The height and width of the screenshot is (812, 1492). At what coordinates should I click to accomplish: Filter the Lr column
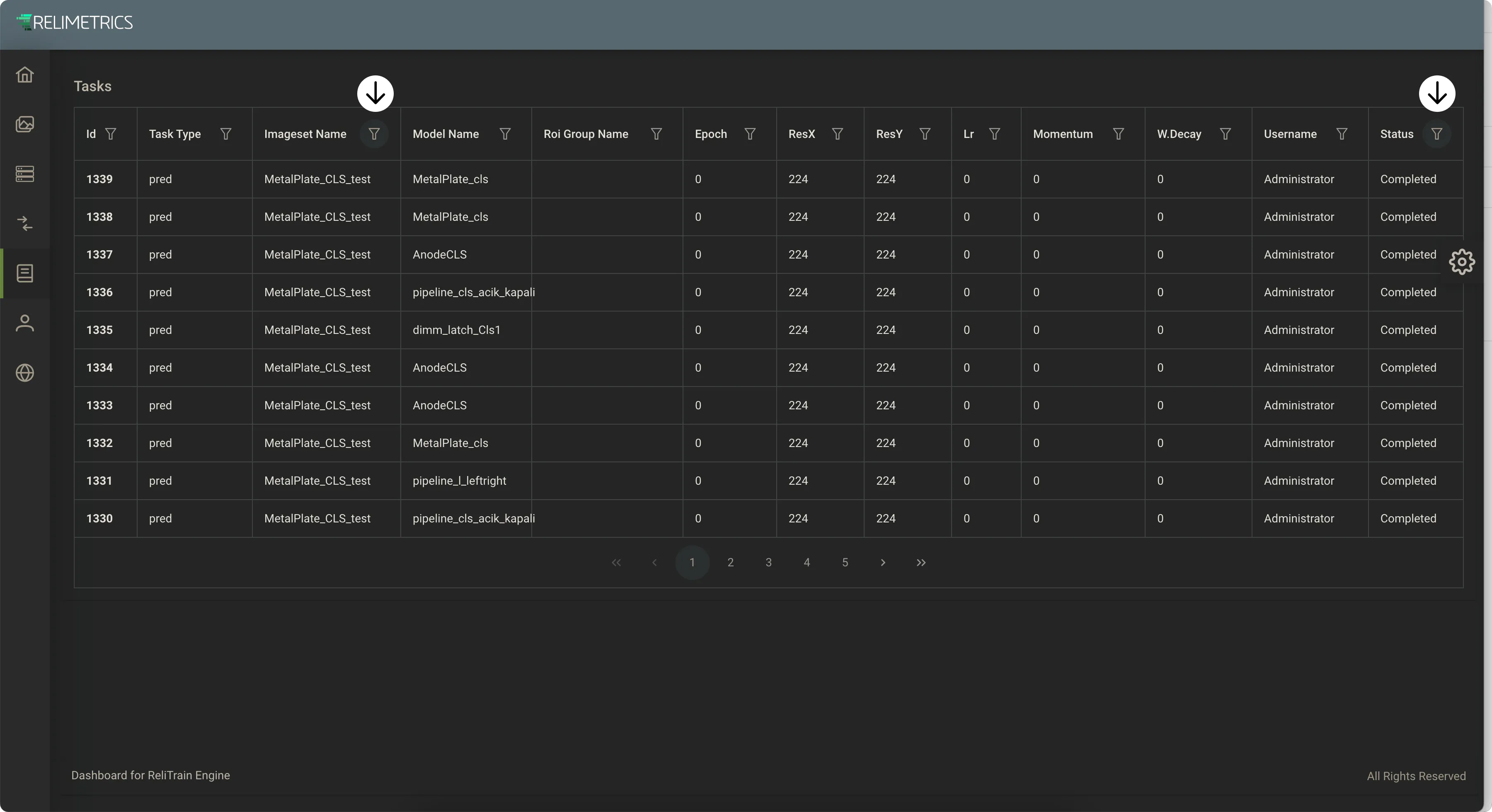pyautogui.click(x=995, y=134)
